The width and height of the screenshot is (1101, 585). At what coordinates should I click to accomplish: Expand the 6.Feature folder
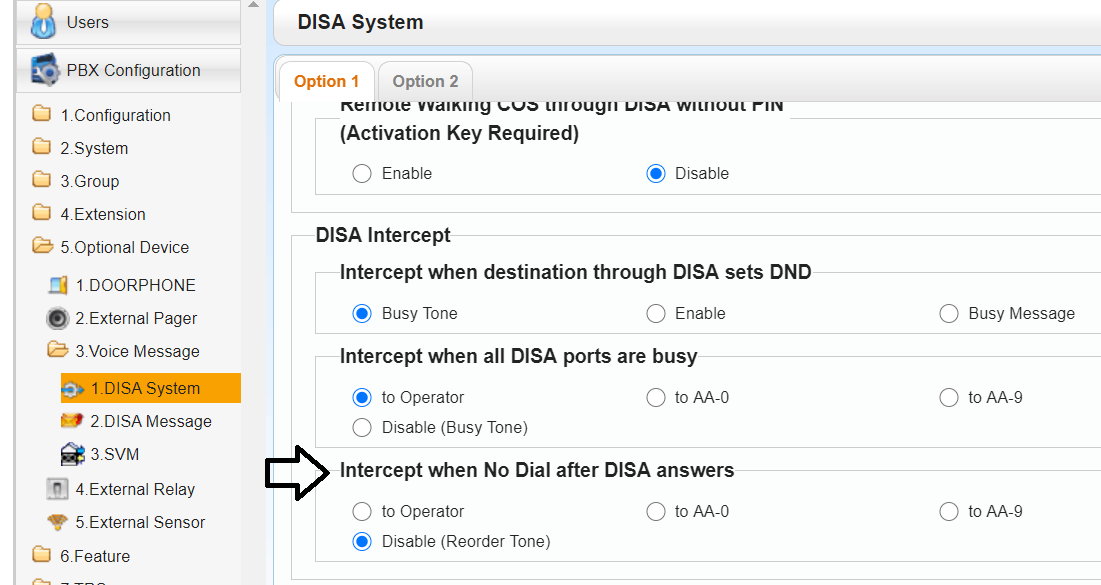(42, 555)
